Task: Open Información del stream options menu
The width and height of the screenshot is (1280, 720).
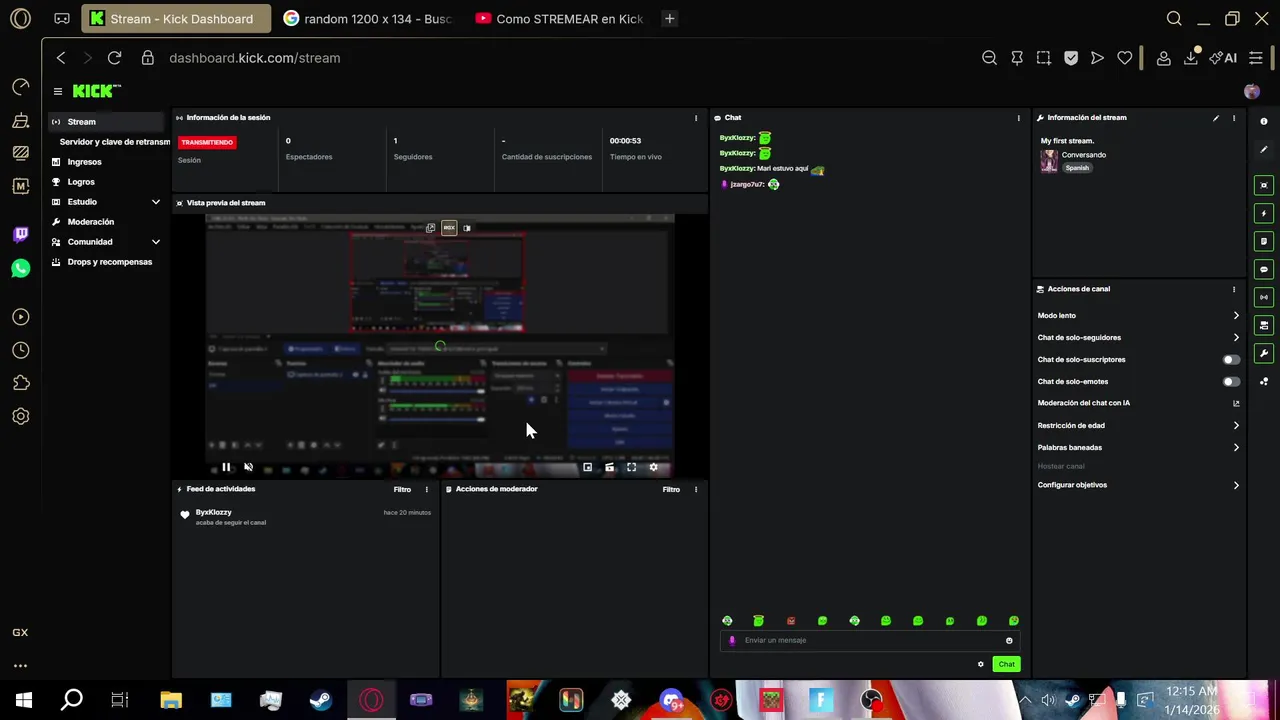Action: coord(1234,118)
